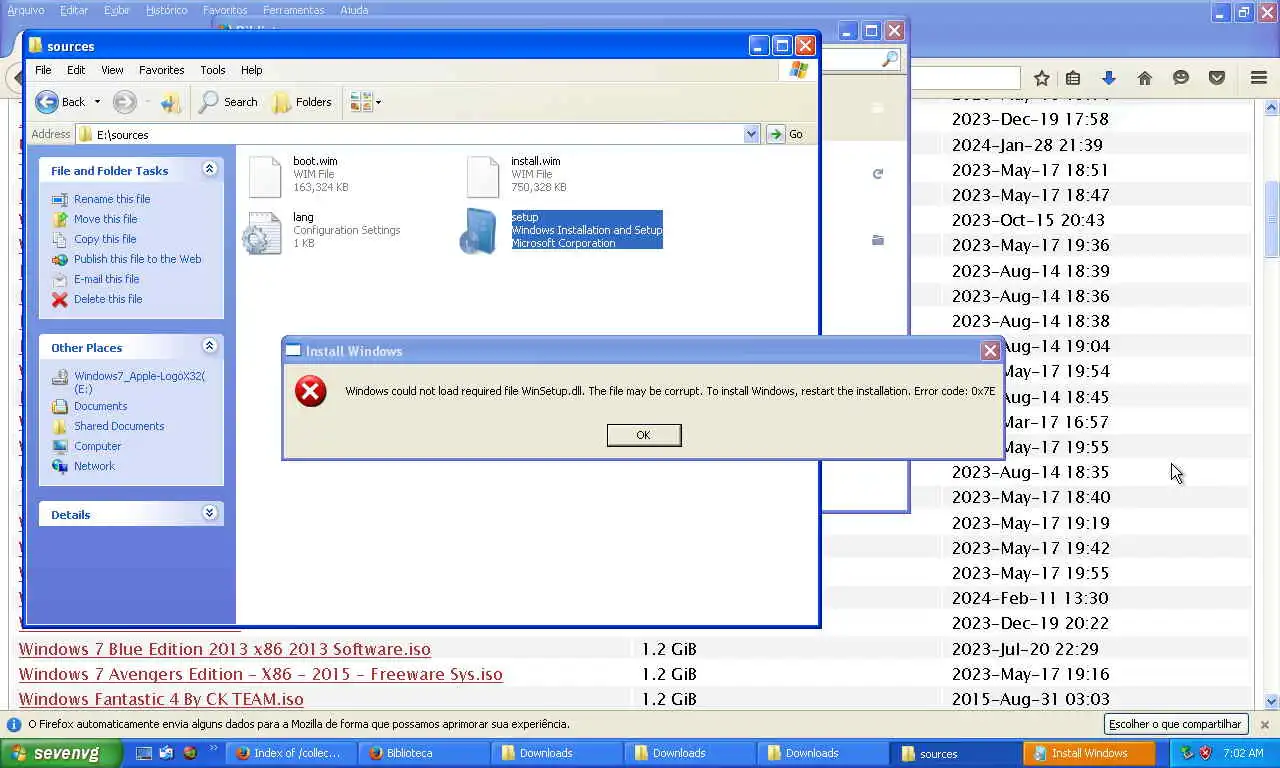
Task: Click Move this file task
Action: click(105, 219)
